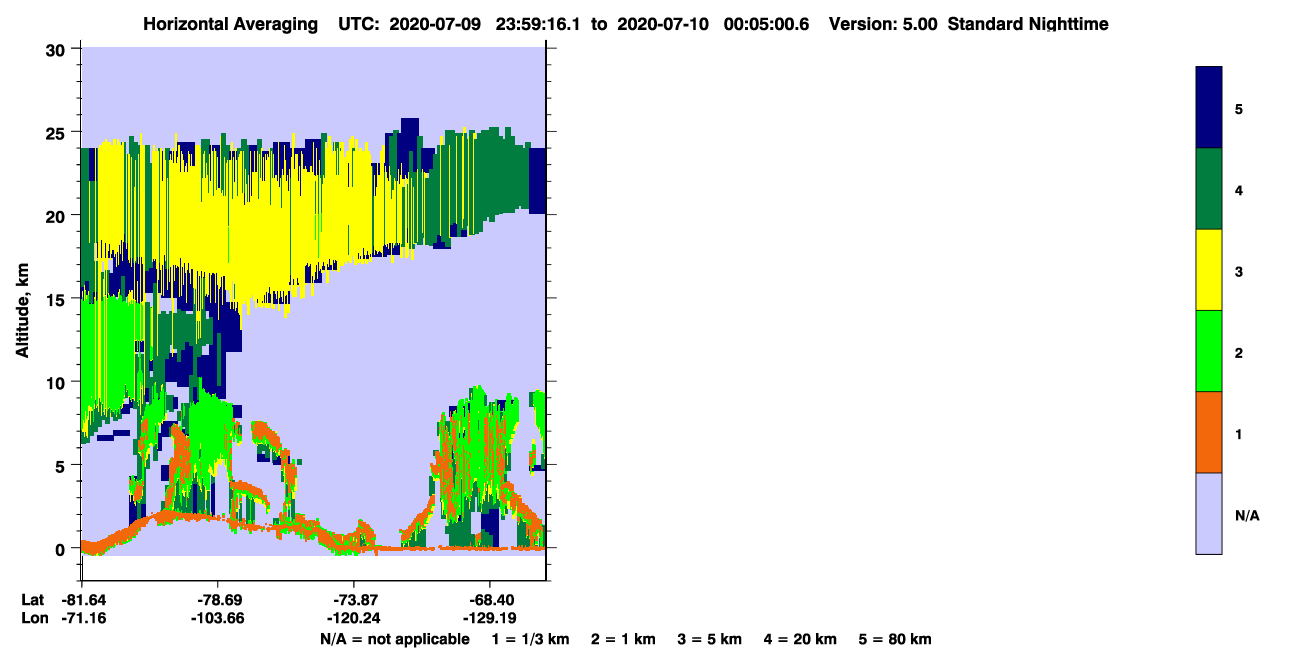The height and width of the screenshot is (667, 1300).
Task: Click the '4 = 20 km' legend text
Action: pos(800,639)
